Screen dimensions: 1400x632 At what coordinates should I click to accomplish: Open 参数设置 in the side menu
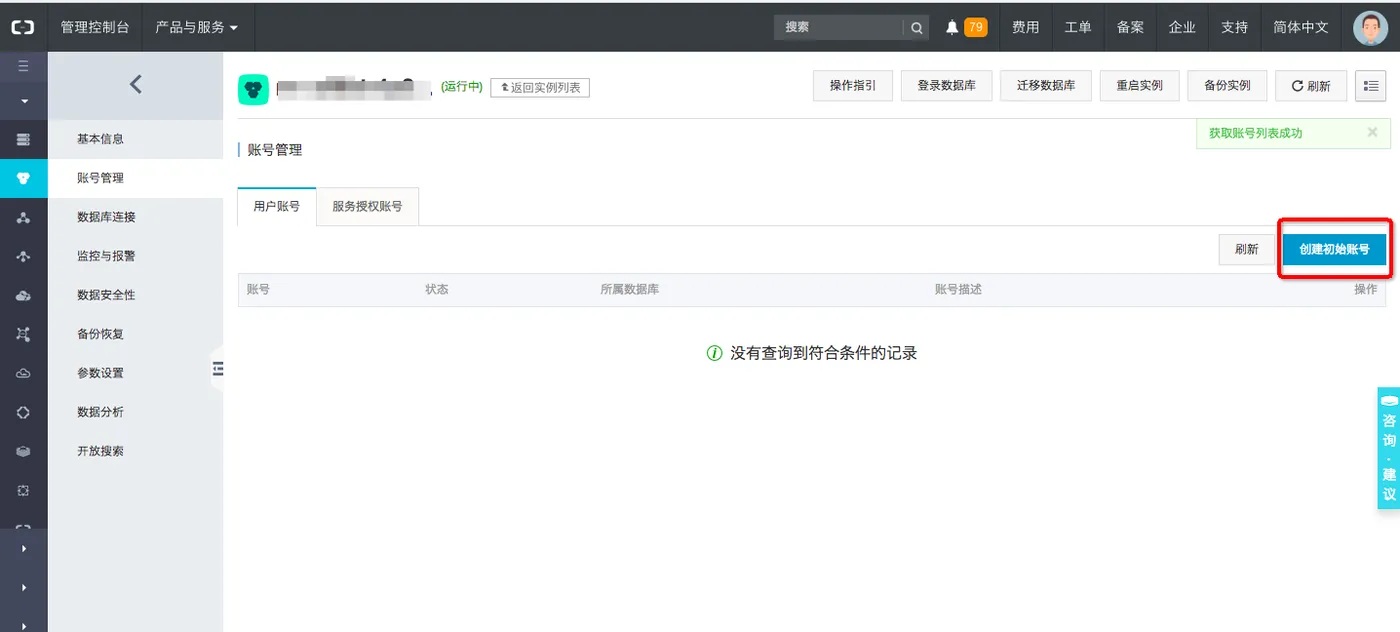point(135,373)
